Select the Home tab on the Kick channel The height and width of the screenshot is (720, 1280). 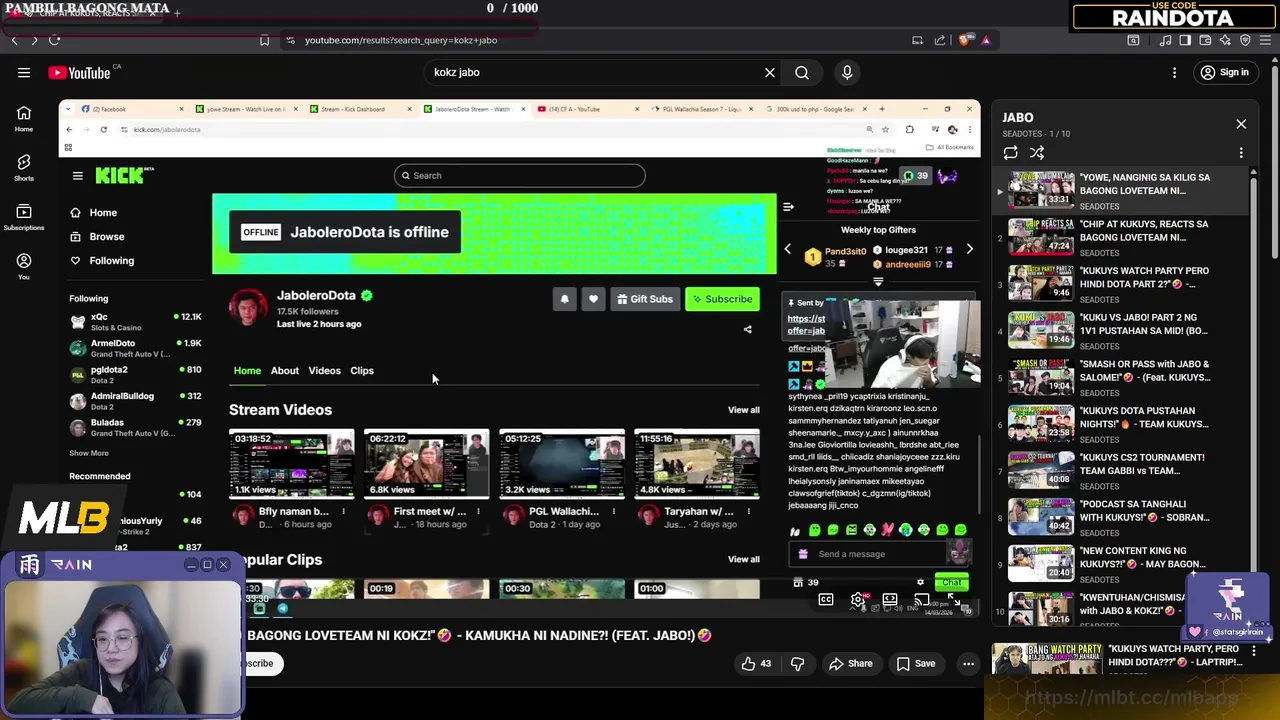coord(247,370)
